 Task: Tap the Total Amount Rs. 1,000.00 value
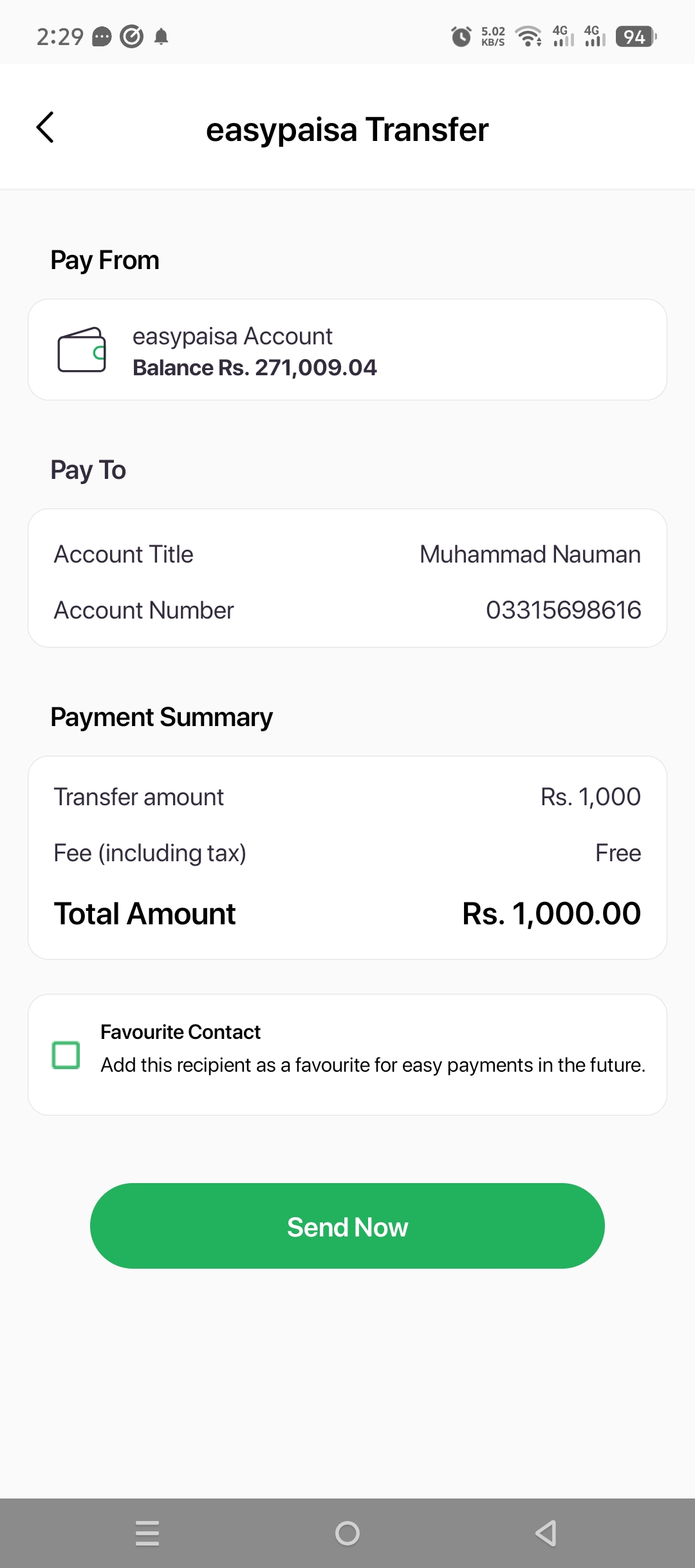(551, 913)
